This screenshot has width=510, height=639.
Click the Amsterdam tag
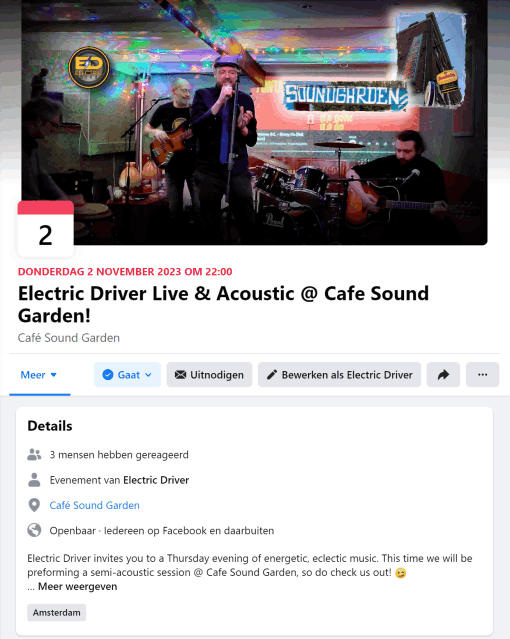pyautogui.click(x=57, y=613)
